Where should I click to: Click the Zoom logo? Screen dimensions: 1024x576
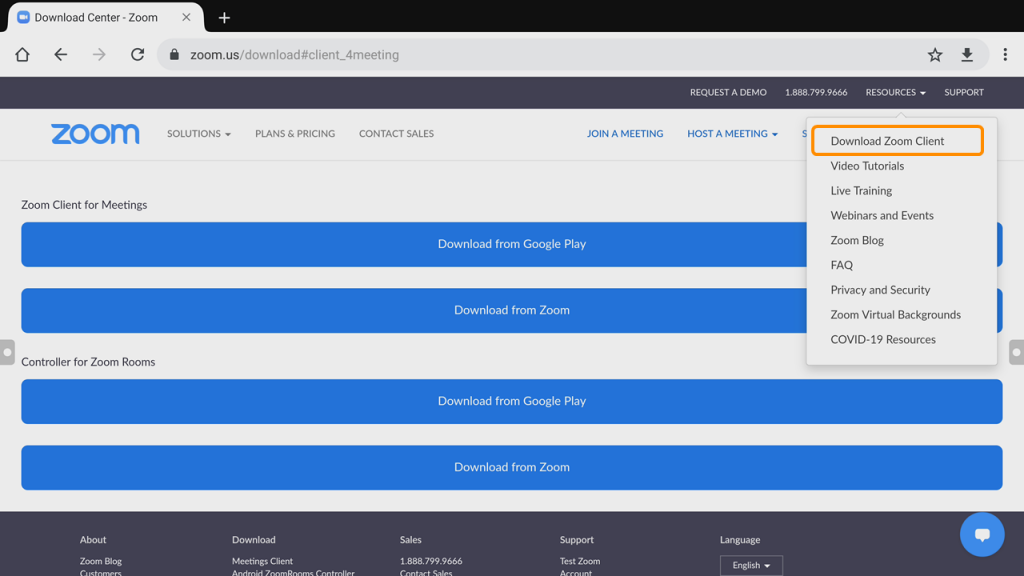[x=95, y=133]
